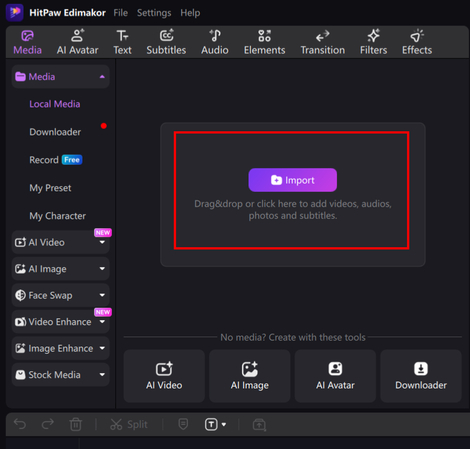This screenshot has width=470, height=449.
Task: Click the Face Swap icon in sidebar
Action: (x=20, y=295)
